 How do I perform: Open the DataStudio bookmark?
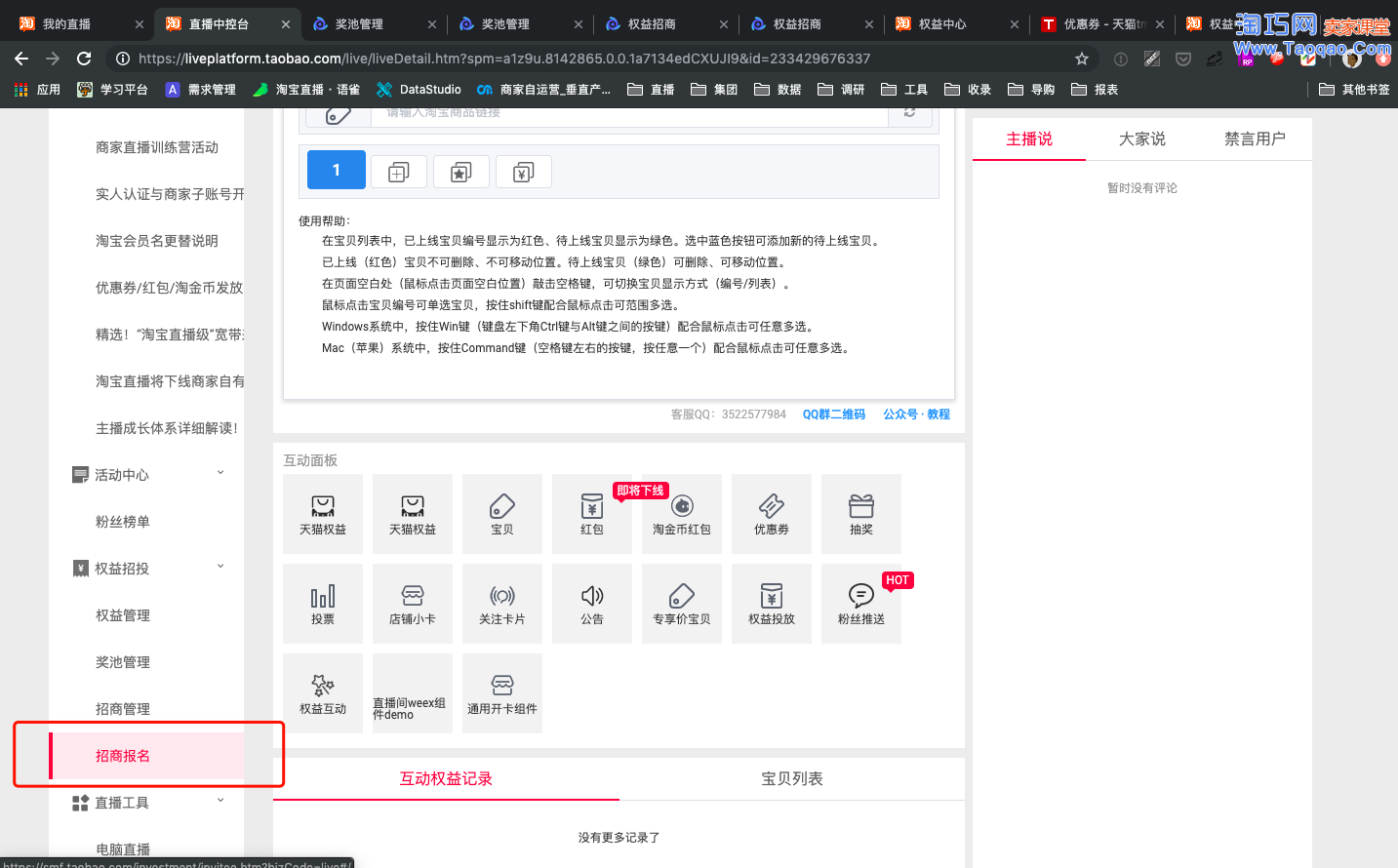(419, 90)
